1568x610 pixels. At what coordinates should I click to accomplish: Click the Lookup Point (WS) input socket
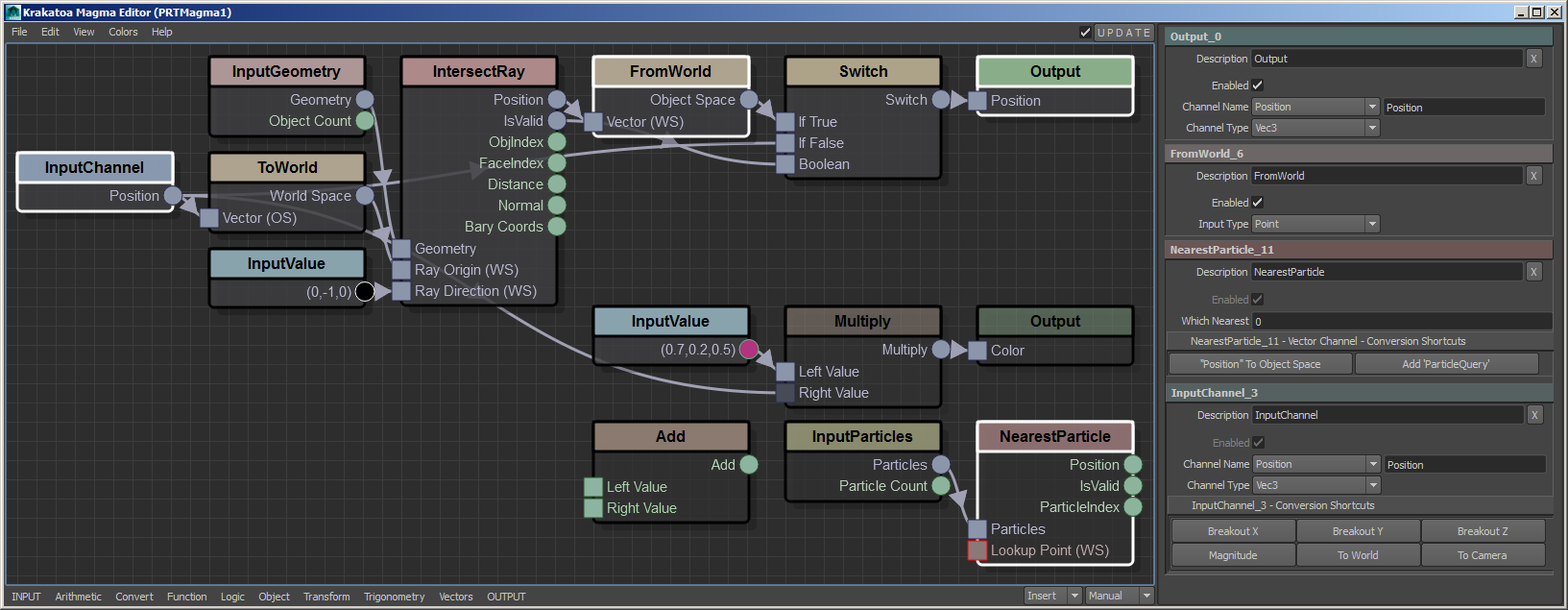(977, 550)
